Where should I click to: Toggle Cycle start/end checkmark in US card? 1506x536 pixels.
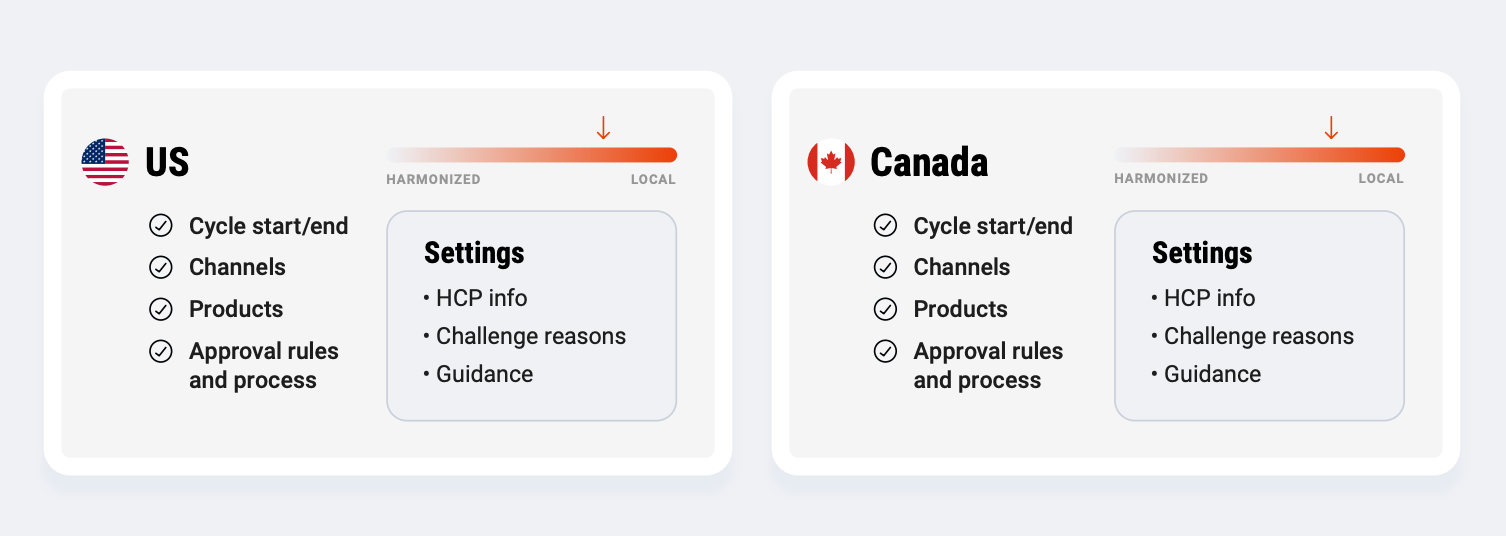(x=160, y=226)
